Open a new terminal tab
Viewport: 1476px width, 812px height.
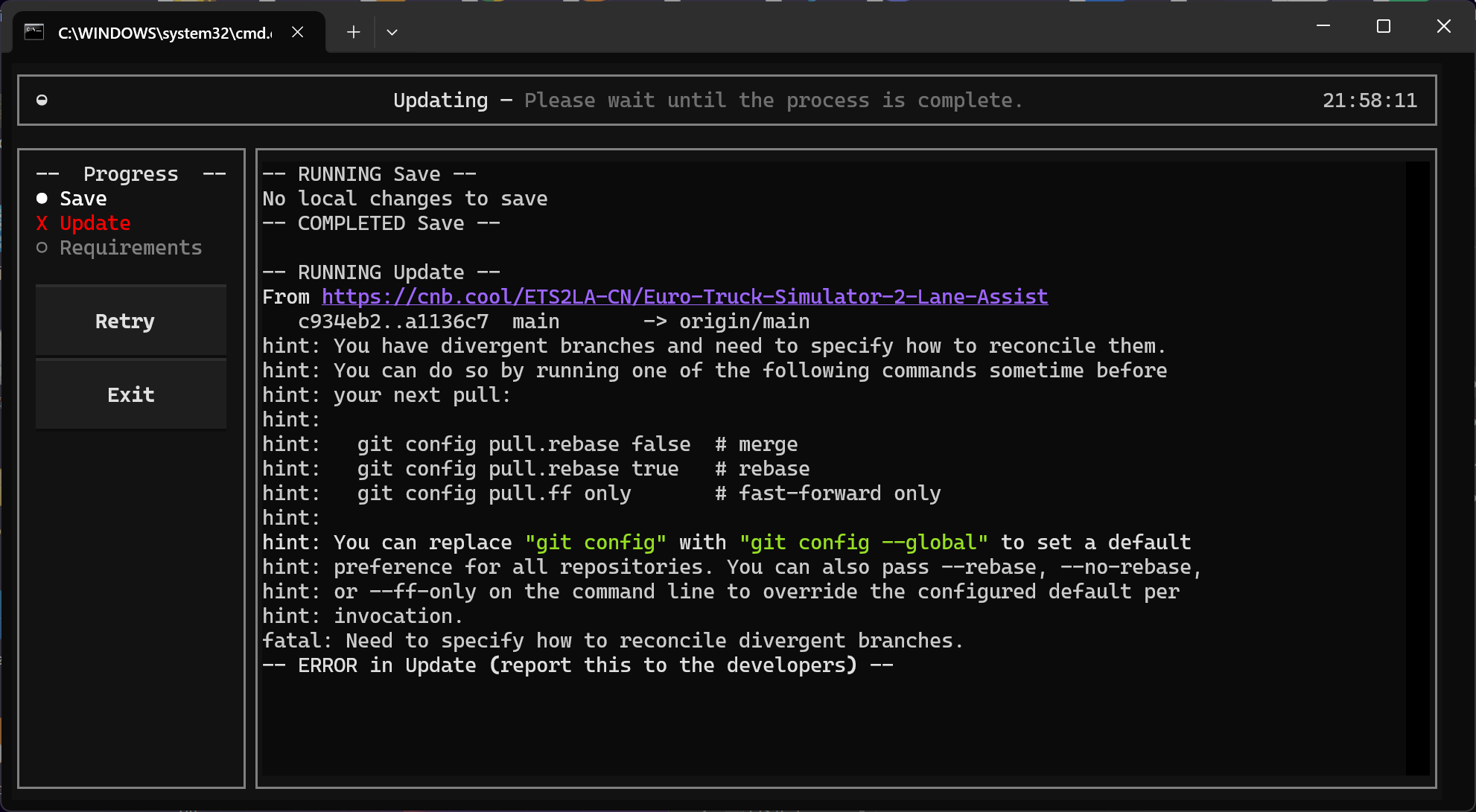coord(353,32)
